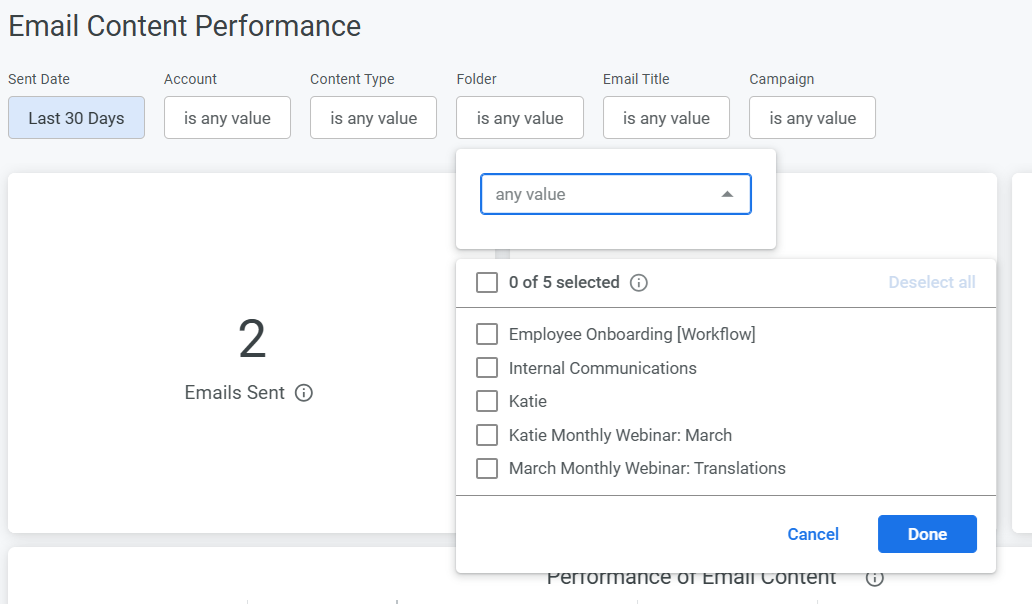Image resolution: width=1032 pixels, height=604 pixels.
Task: Check Katie Monthly Webinar: March folder
Action: coord(487,435)
